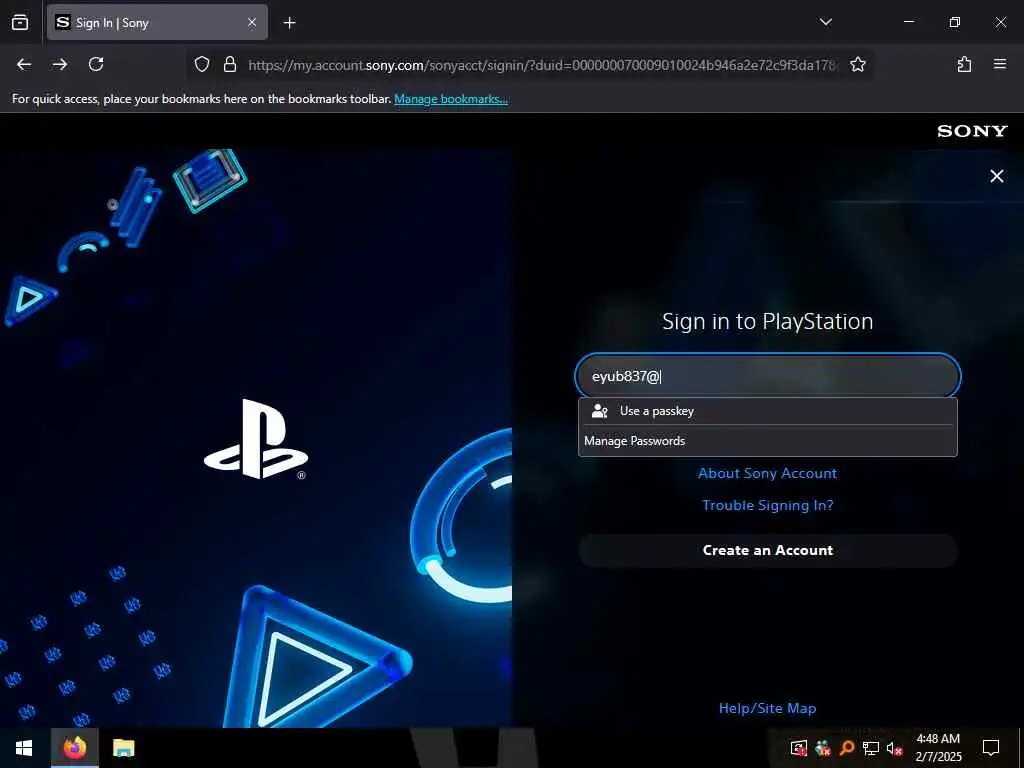The height and width of the screenshot is (768, 1024).
Task: Open About Sony Account link
Action: tap(767, 473)
